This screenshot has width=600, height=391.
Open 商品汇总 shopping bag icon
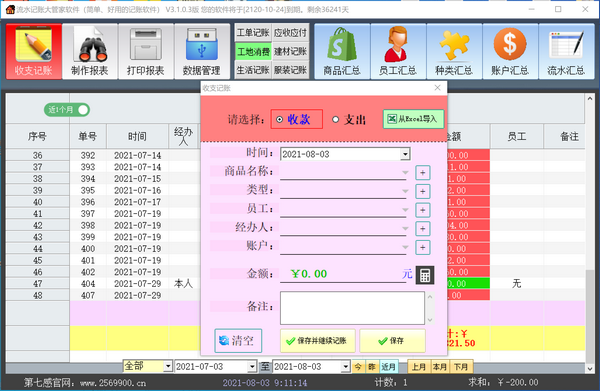[342, 51]
